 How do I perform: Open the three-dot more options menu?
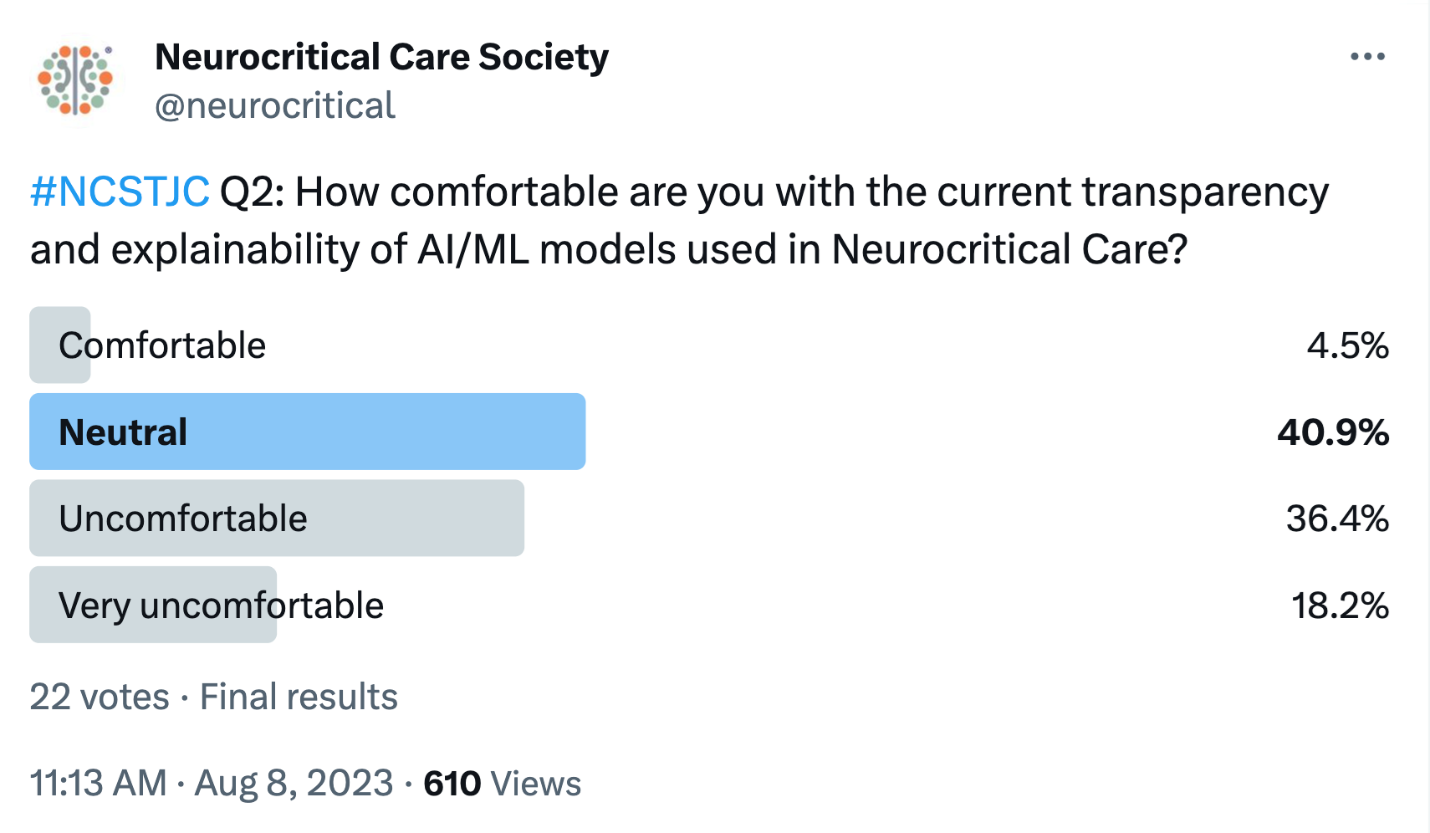pyautogui.click(x=1366, y=56)
